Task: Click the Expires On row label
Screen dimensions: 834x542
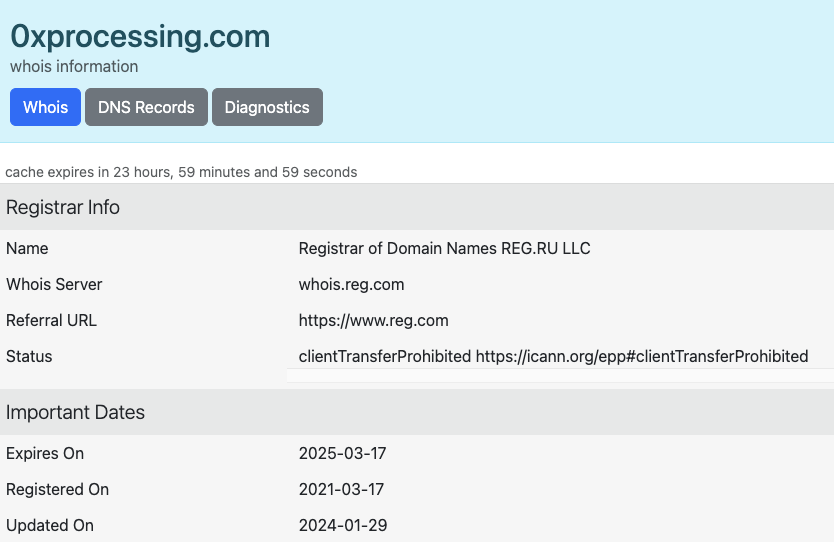Action: point(45,453)
